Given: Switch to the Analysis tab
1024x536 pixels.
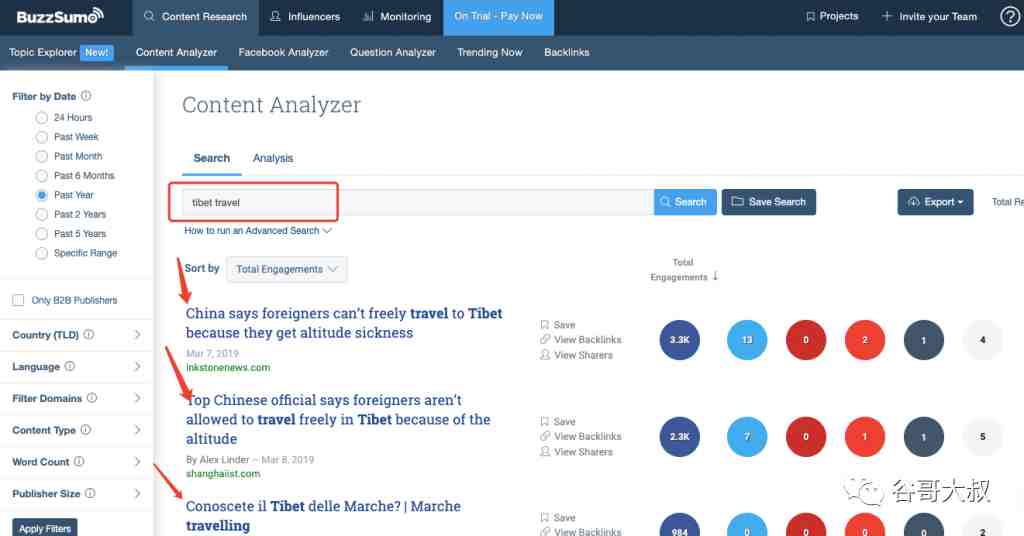Looking at the screenshot, I should tap(273, 158).
